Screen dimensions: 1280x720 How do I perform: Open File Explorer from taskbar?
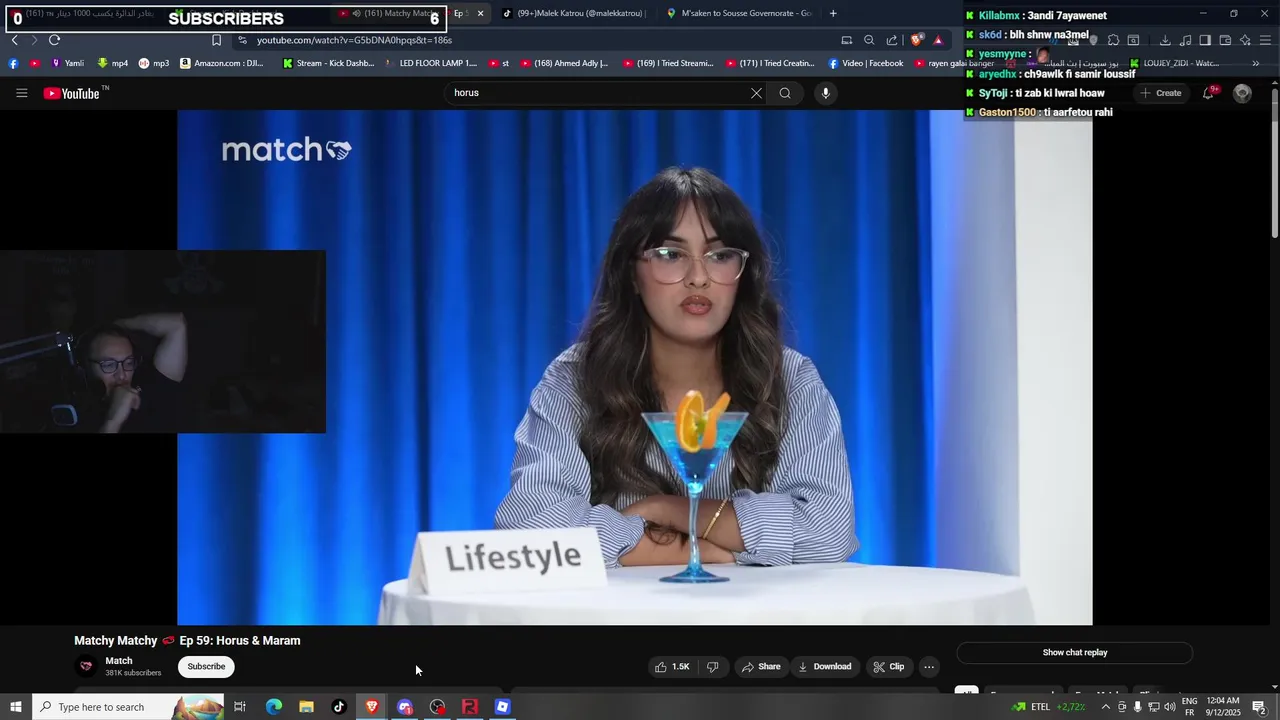coord(306,707)
